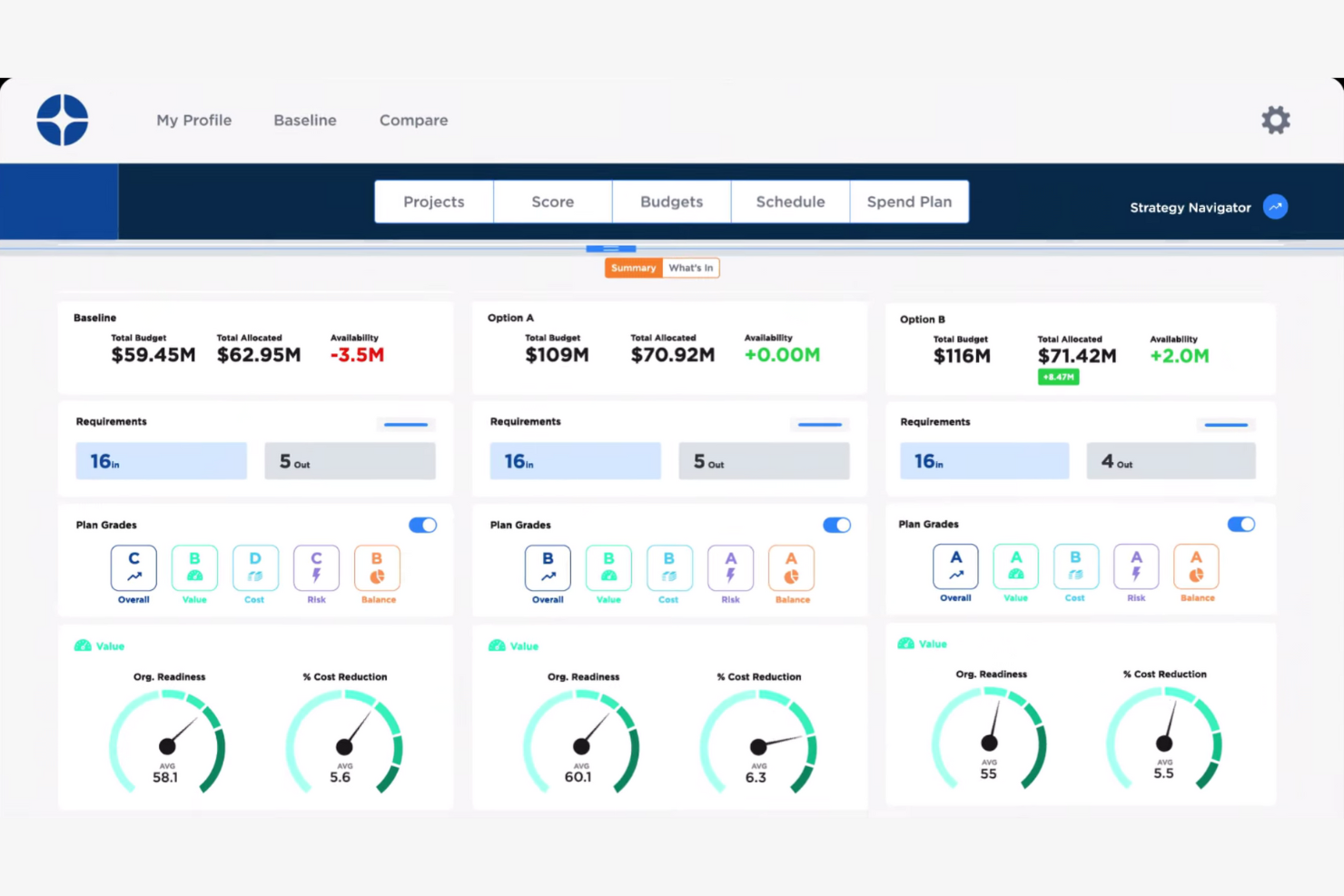The image size is (1344, 896).
Task: Open the Spend Plan view
Action: [909, 201]
